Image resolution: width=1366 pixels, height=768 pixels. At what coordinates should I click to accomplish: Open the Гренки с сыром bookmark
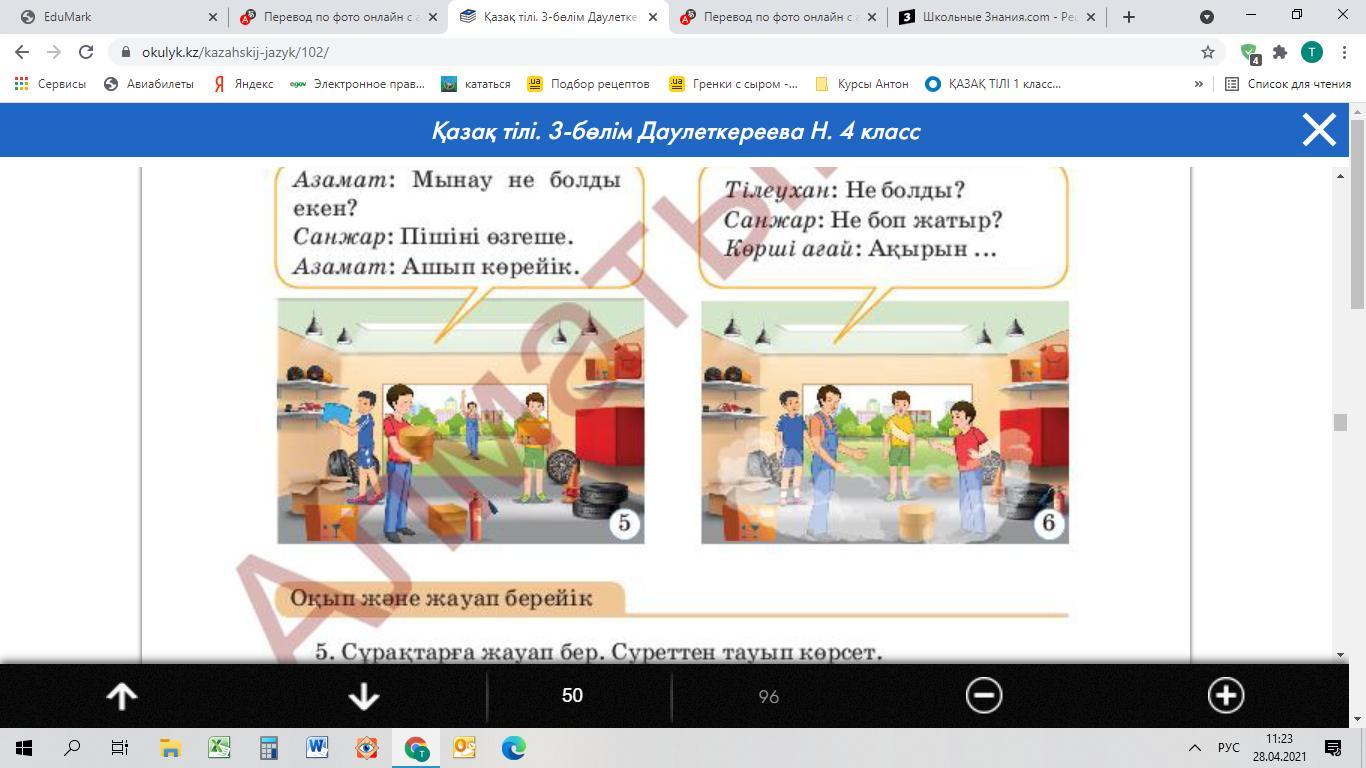pos(733,84)
